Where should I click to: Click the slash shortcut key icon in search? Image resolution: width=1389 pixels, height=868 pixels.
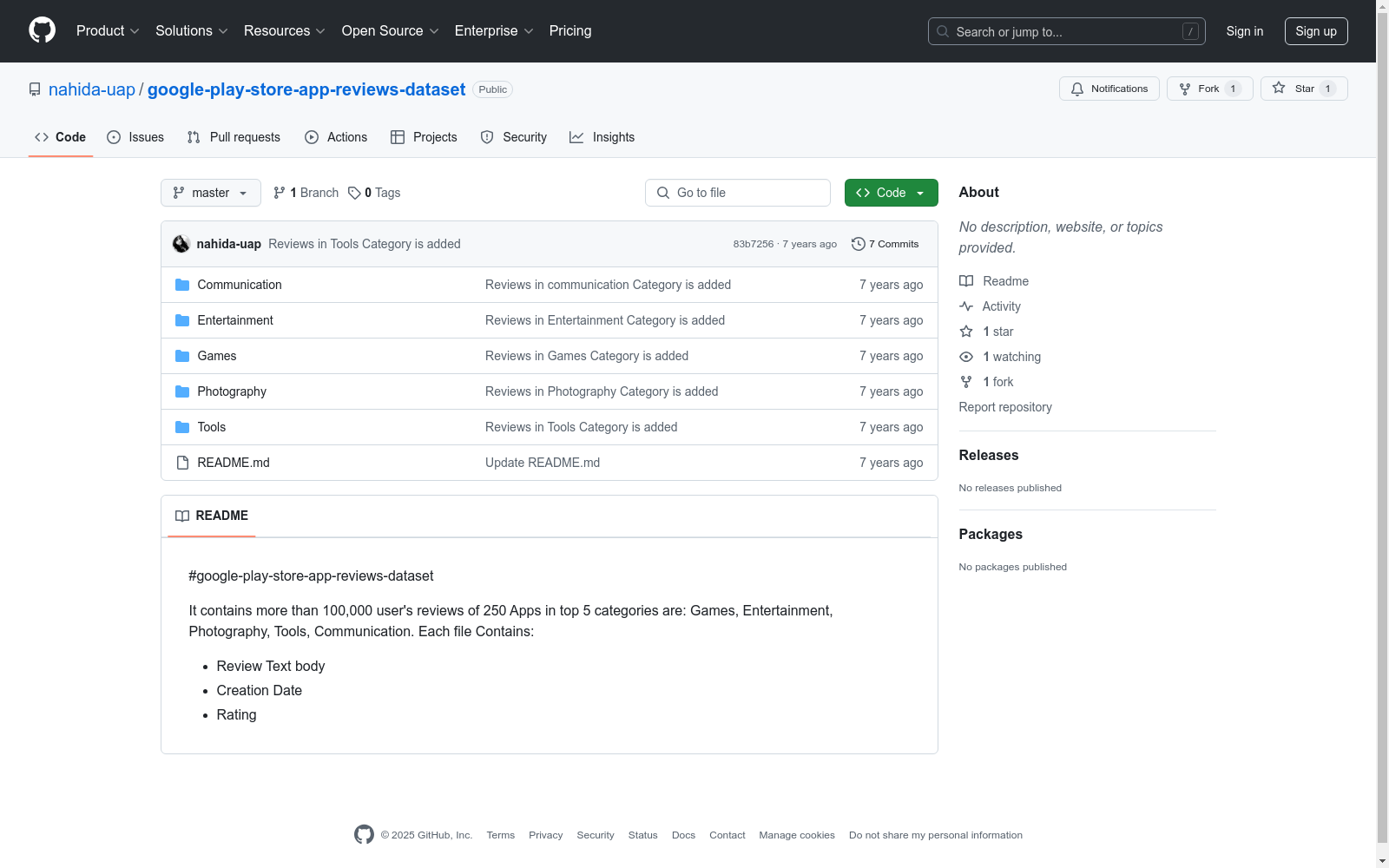[x=1191, y=31]
